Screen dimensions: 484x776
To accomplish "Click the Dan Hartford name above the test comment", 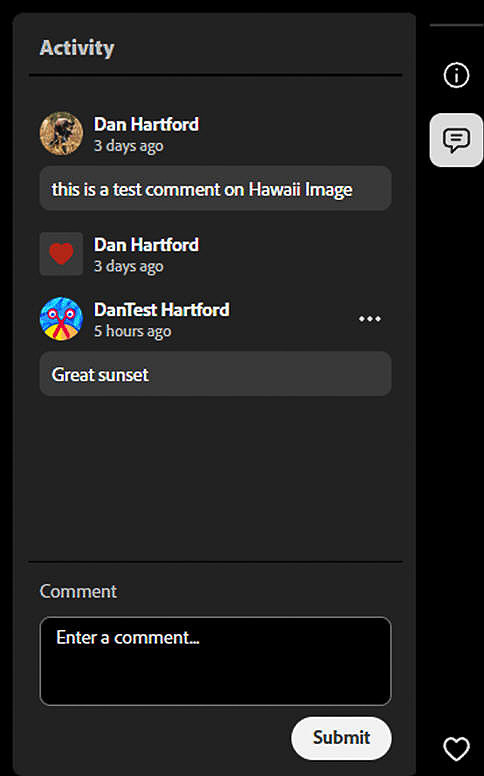I will (146, 124).
